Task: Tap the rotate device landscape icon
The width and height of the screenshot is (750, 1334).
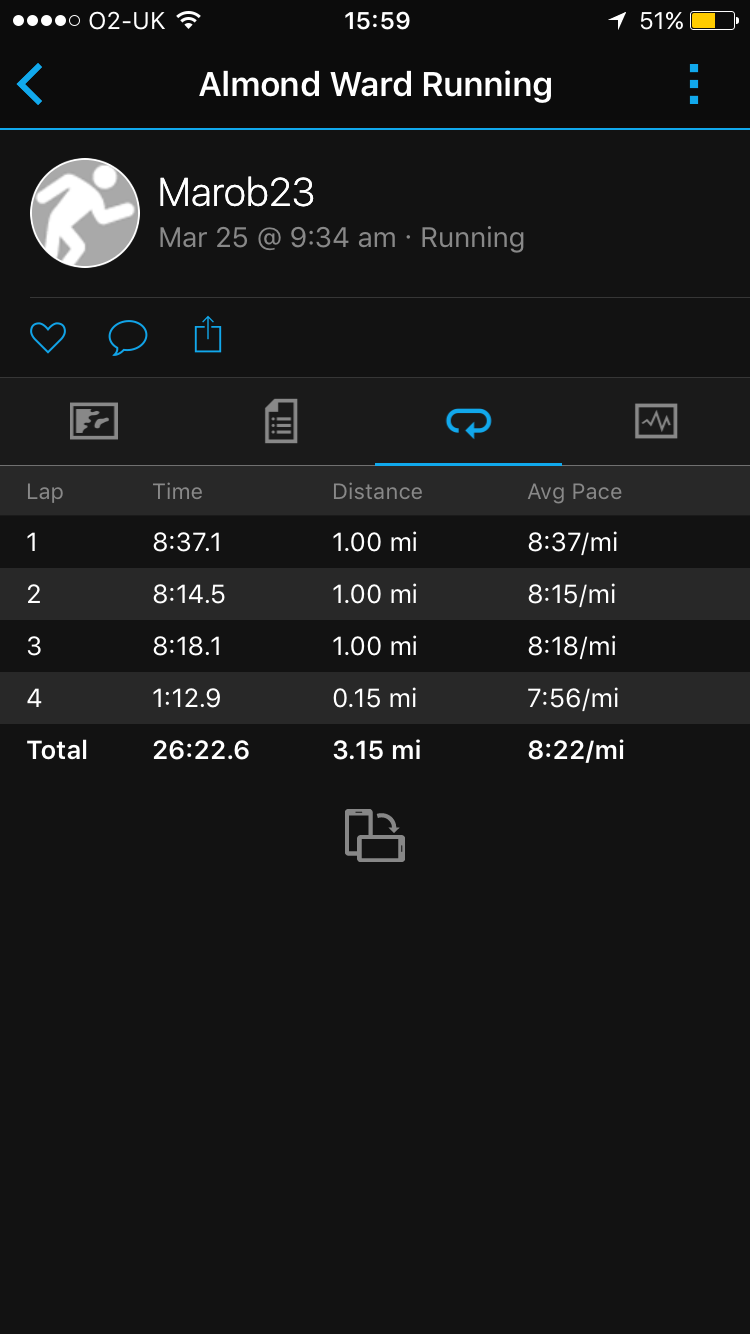Action: 375,835
